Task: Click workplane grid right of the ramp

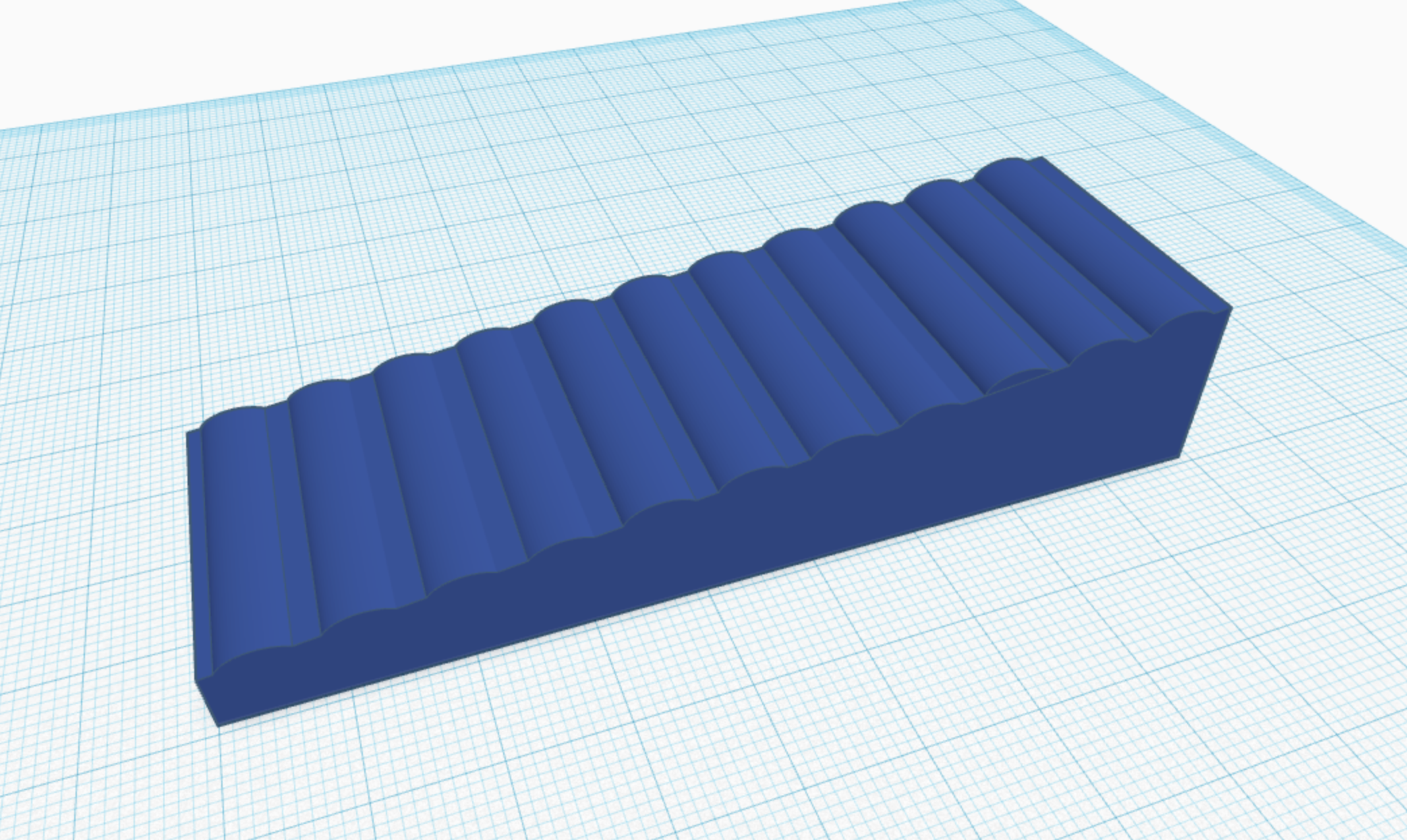Action: tap(1315, 438)
